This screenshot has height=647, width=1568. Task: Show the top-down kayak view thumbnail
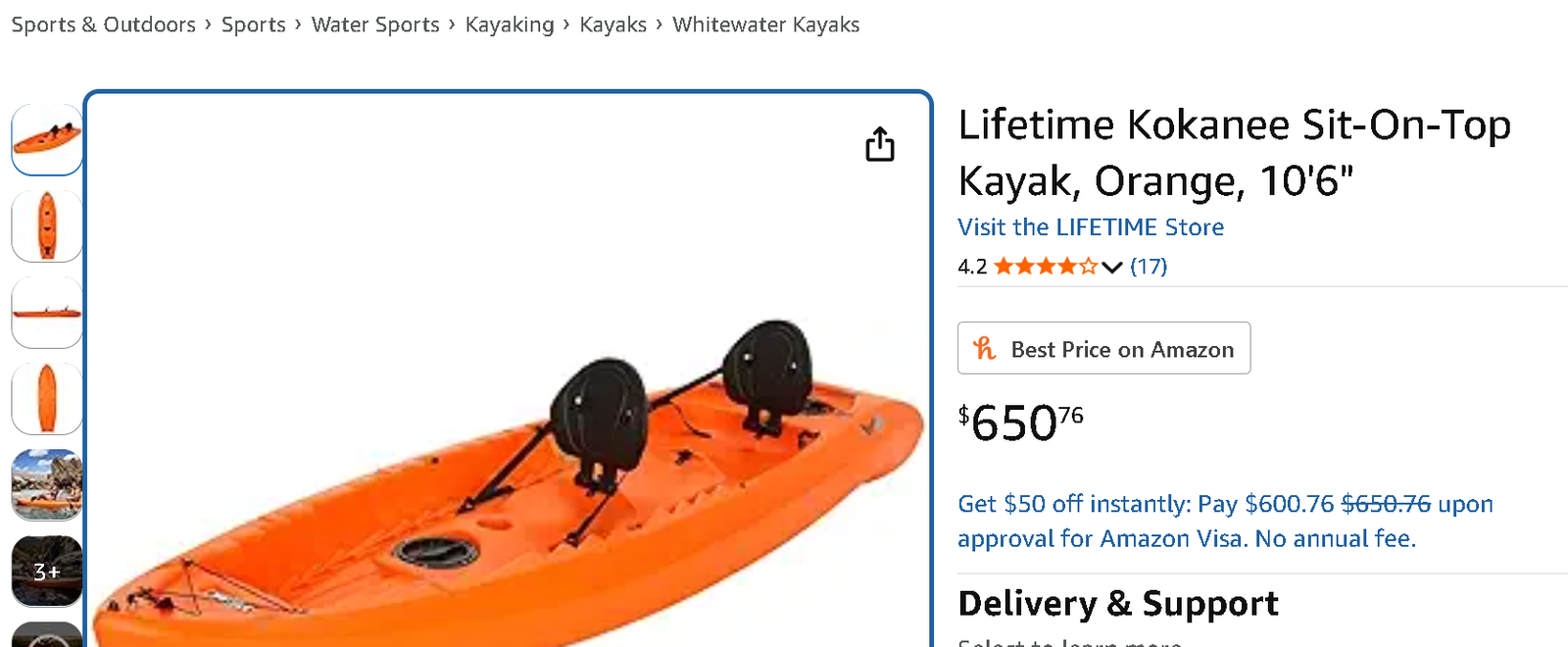coord(47,225)
